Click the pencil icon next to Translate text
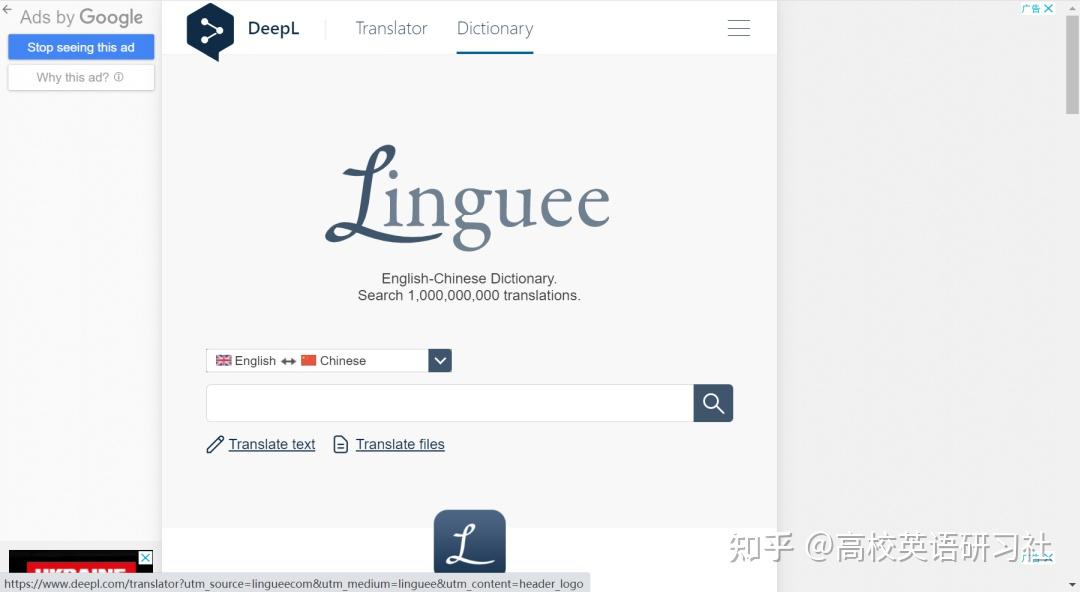This screenshot has height=592, width=1080. point(214,444)
